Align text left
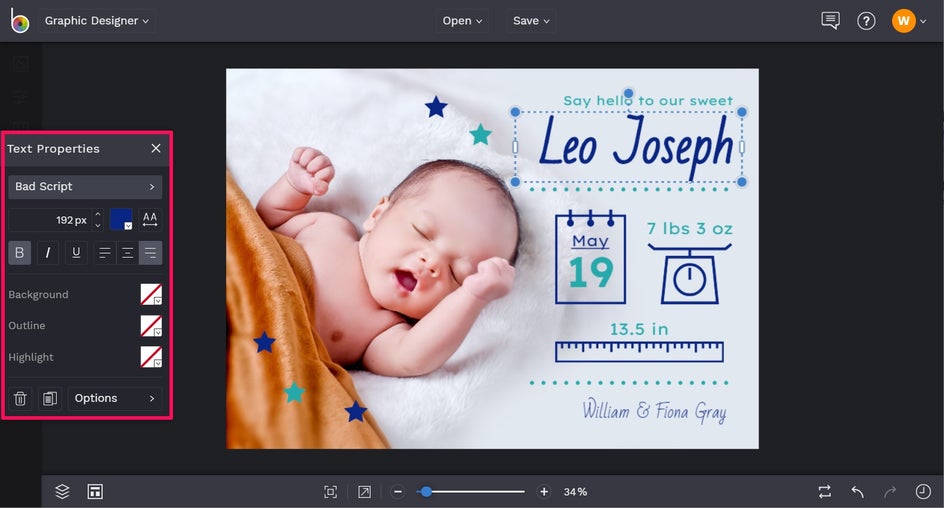The image size is (944, 508). coord(105,253)
